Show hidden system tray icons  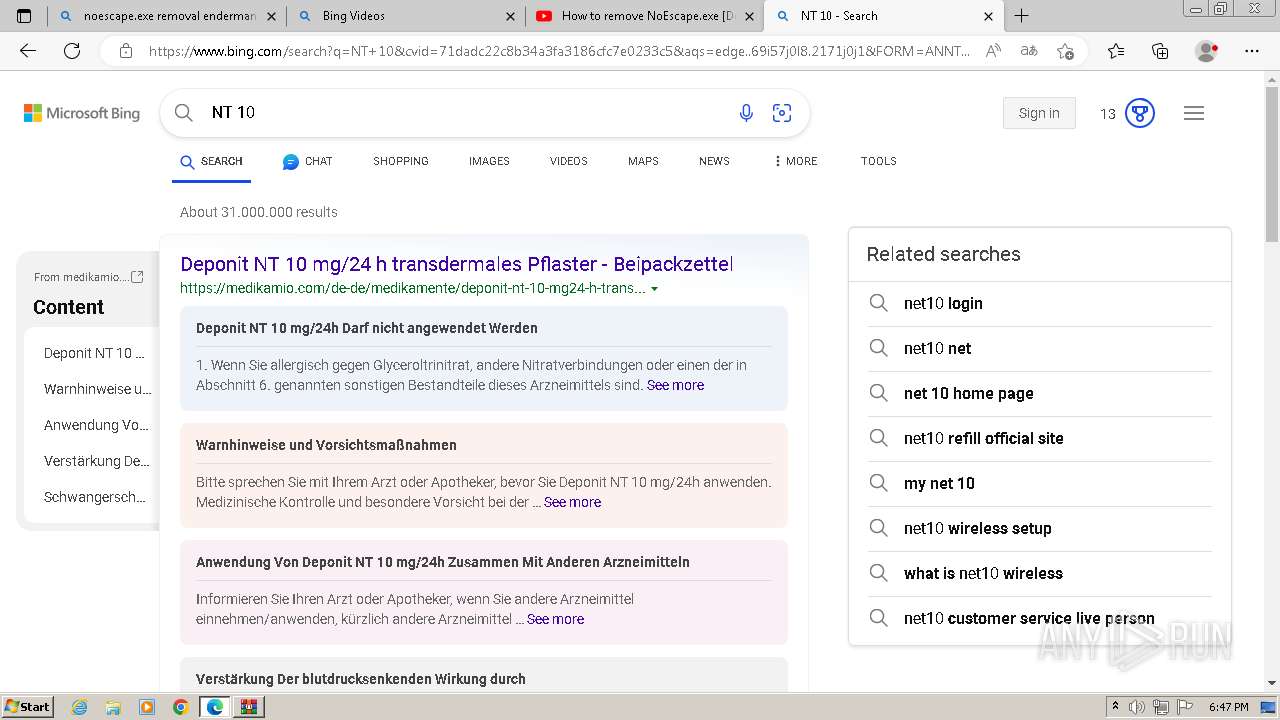pyautogui.click(x=1115, y=707)
